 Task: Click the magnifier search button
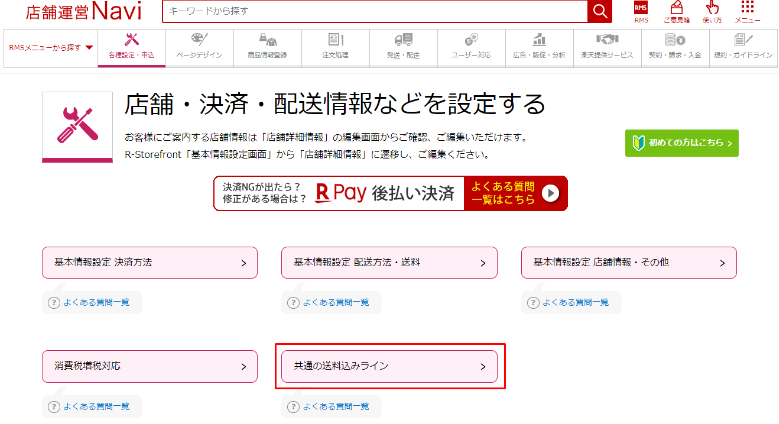tap(599, 11)
